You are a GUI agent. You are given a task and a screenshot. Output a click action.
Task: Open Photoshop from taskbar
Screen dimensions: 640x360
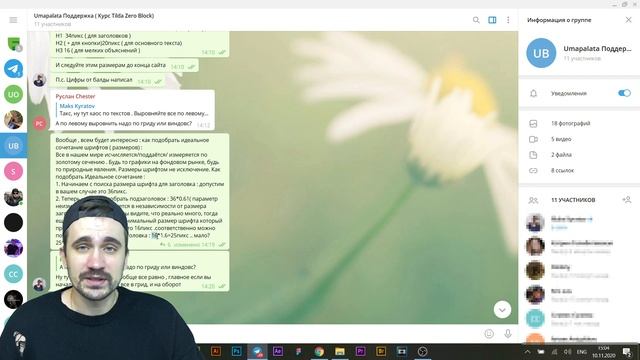coord(236,351)
